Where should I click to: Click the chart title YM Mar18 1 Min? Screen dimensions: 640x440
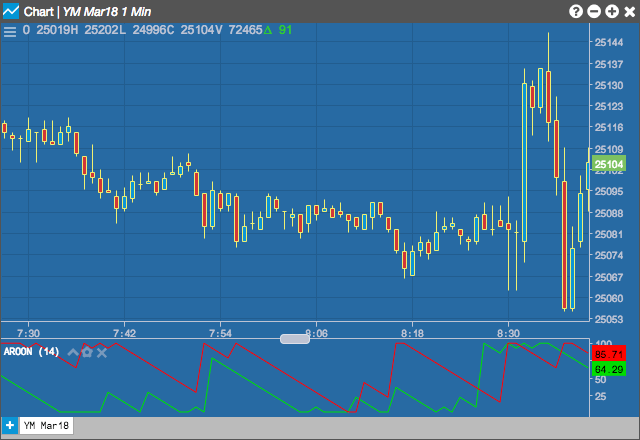(x=107, y=11)
